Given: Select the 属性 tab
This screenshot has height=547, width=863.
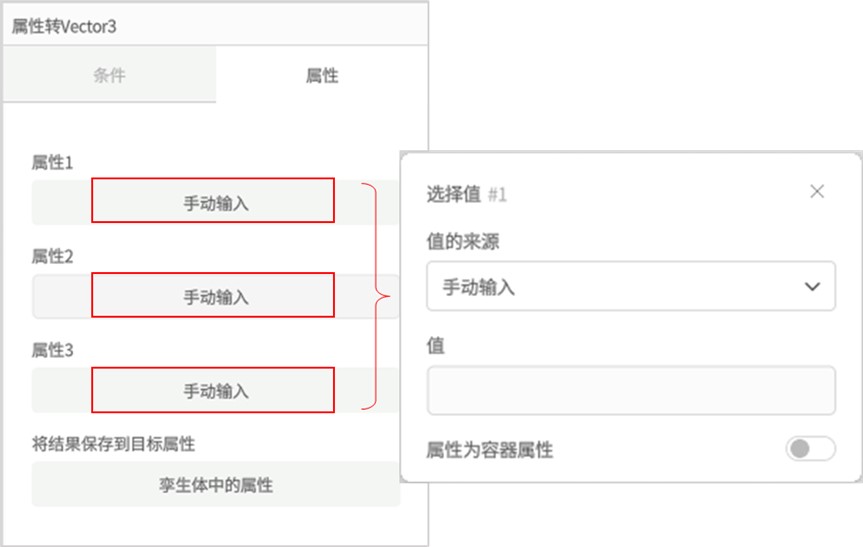Looking at the screenshot, I should click(322, 75).
